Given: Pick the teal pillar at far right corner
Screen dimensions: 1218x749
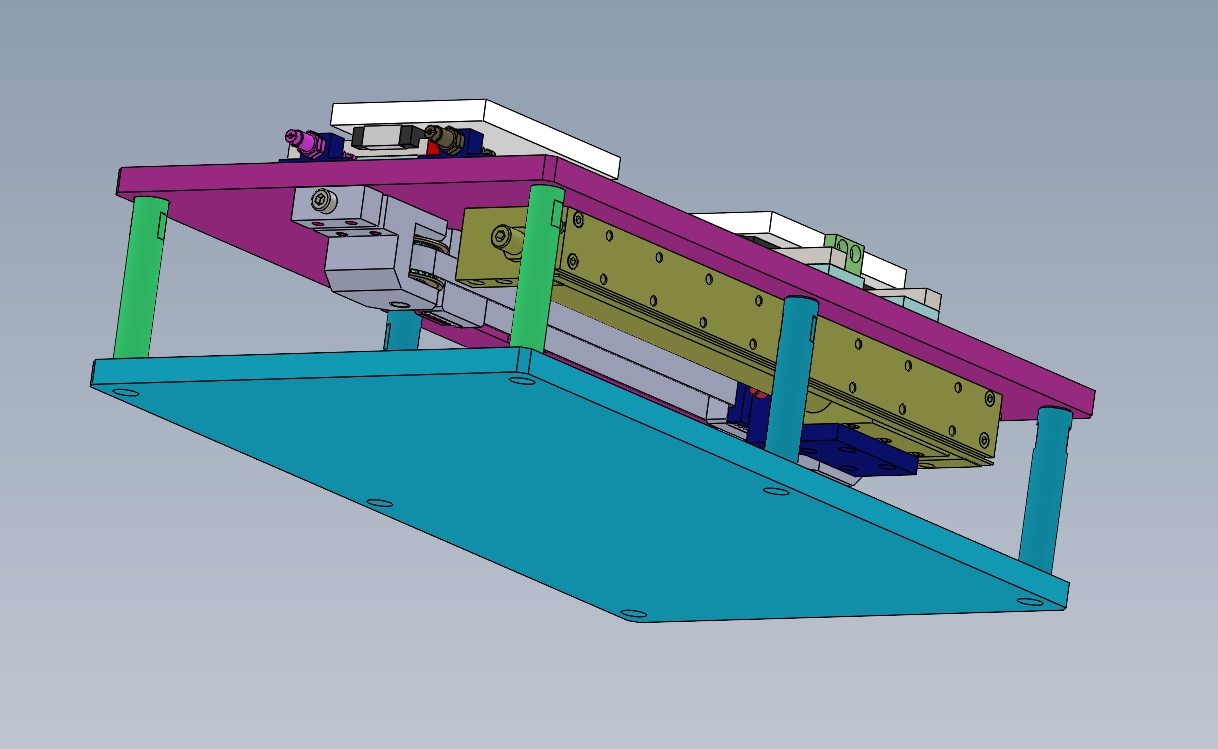Looking at the screenshot, I should 1046,489.
